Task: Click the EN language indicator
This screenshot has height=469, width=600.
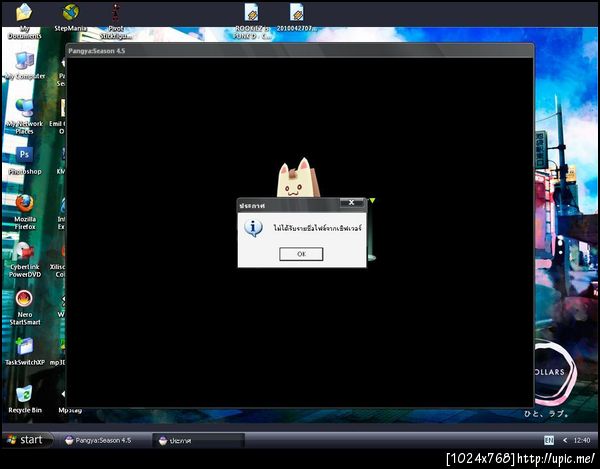Action: tap(549, 440)
